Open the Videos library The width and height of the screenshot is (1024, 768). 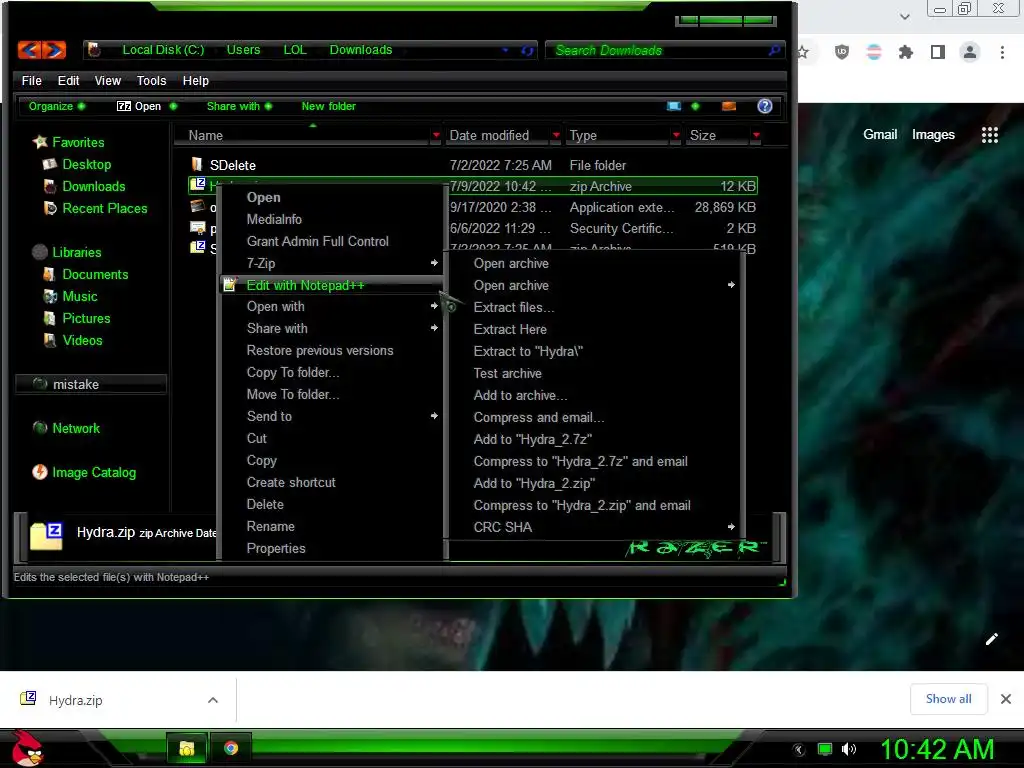click(x=82, y=340)
